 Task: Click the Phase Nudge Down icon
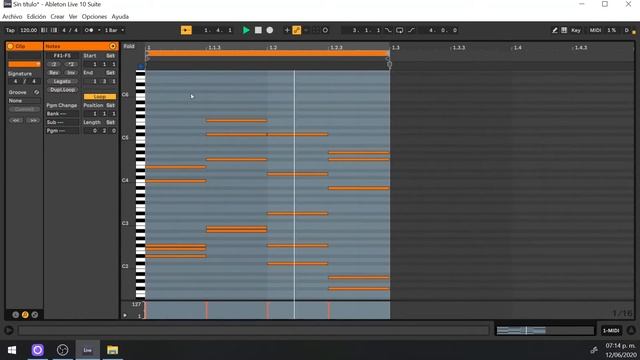44,30
